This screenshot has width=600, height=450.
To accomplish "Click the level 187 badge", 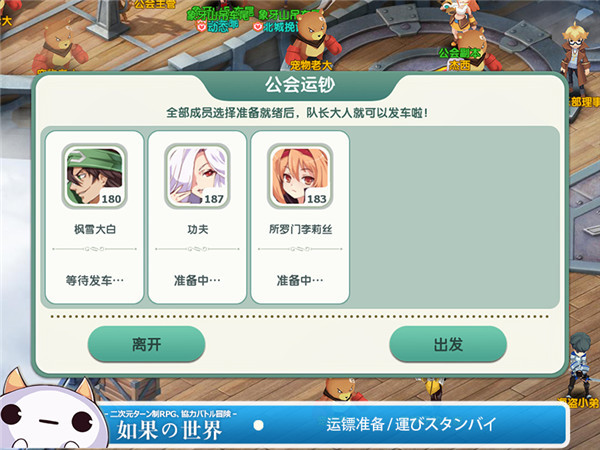I will pos(214,199).
